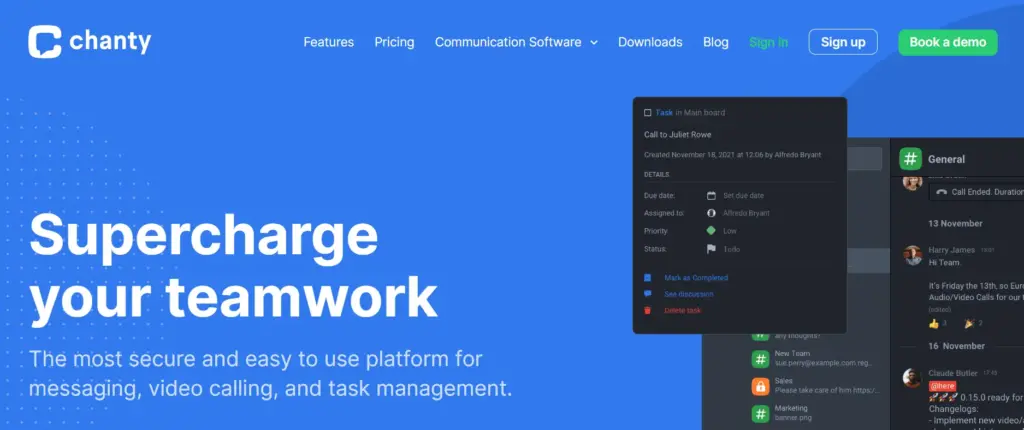Image resolution: width=1024 pixels, height=430 pixels.
Task: Click the party popper reaction on Harry's message
Action: coord(966,323)
